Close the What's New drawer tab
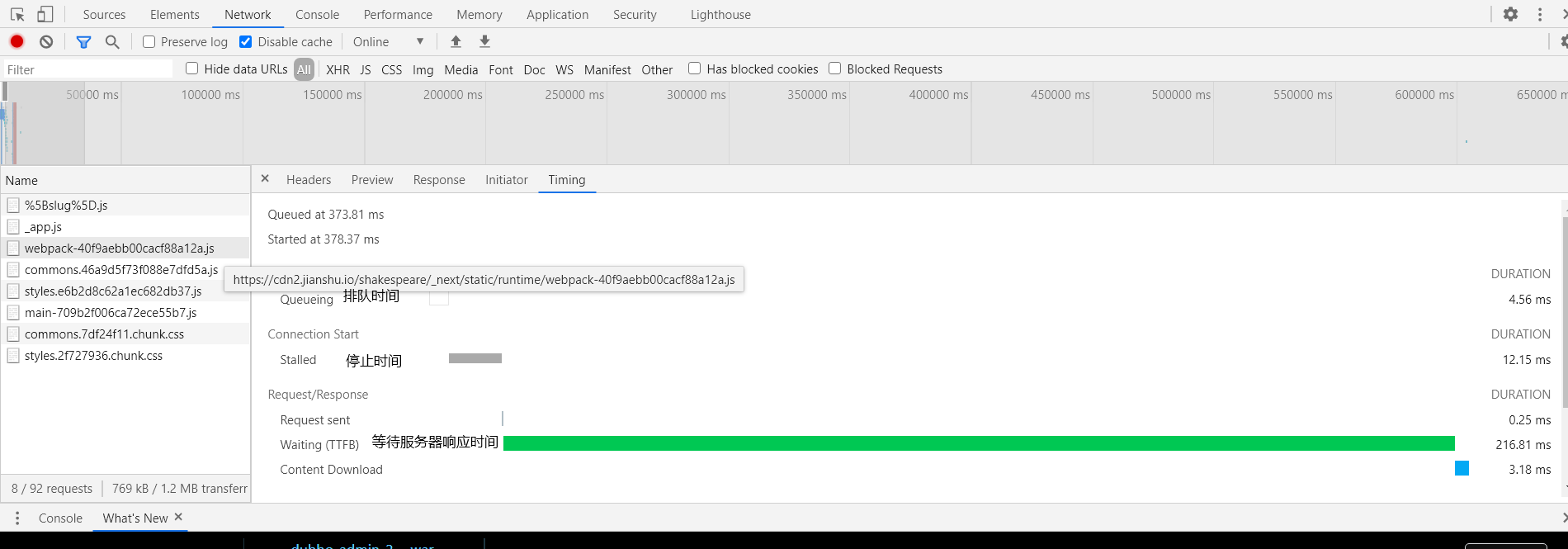The image size is (1568, 549). click(178, 517)
